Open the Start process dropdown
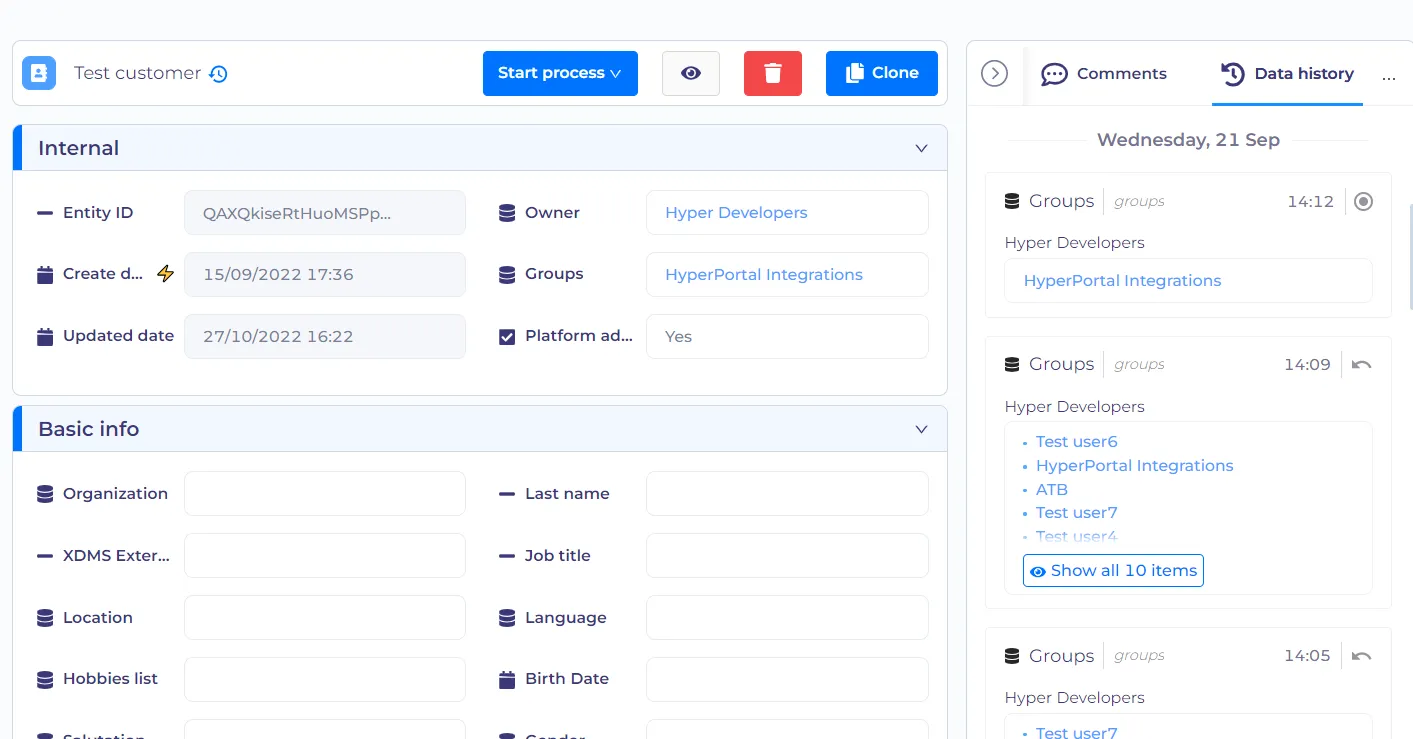1413x739 pixels. coord(560,73)
